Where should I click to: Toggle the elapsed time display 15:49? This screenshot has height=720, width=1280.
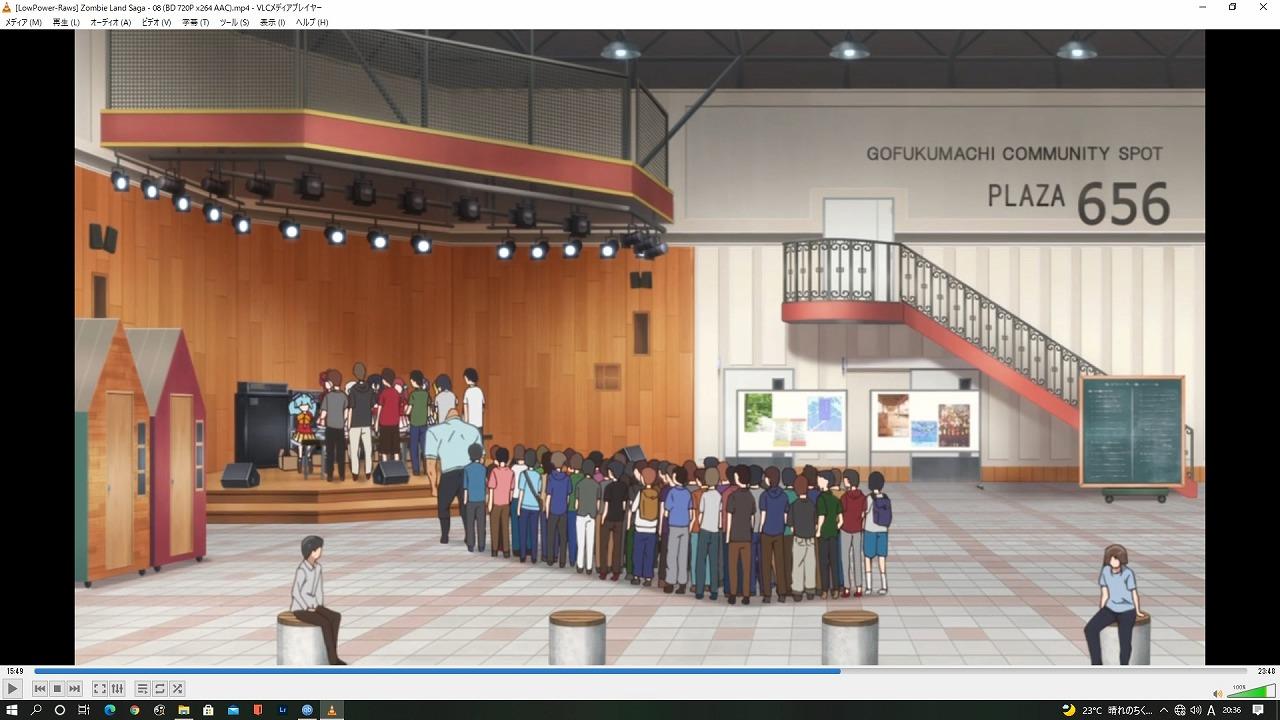click(14, 671)
